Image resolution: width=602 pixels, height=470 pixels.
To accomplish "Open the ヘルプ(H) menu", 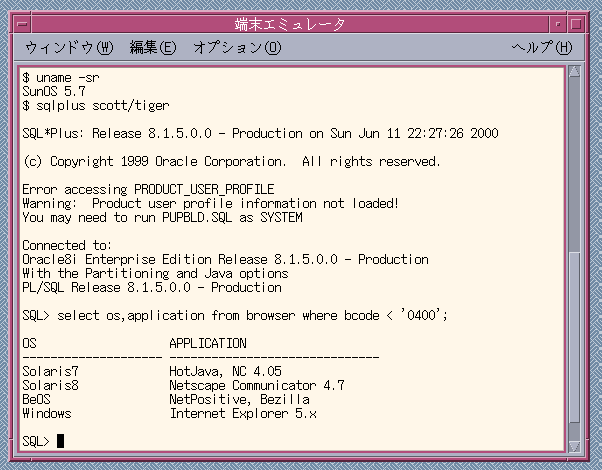I will pyautogui.click(x=541, y=48).
